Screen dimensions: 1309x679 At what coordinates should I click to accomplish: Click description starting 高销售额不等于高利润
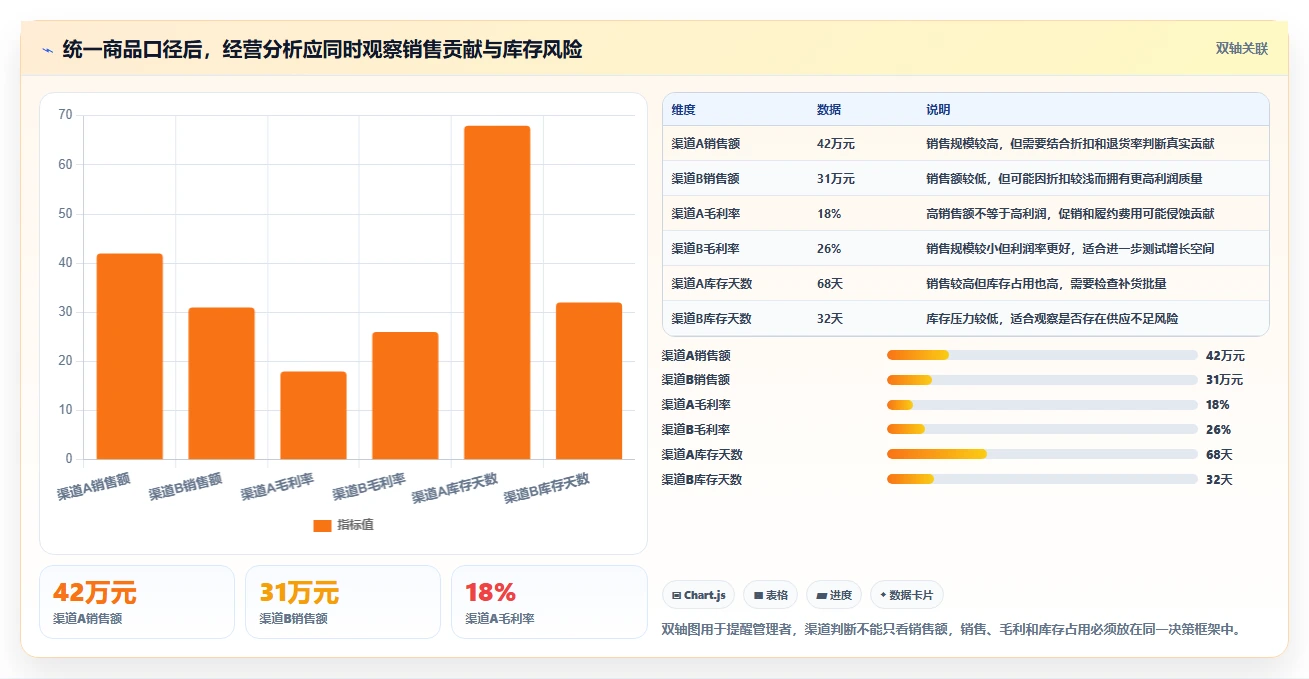pyautogui.click(x=1070, y=214)
